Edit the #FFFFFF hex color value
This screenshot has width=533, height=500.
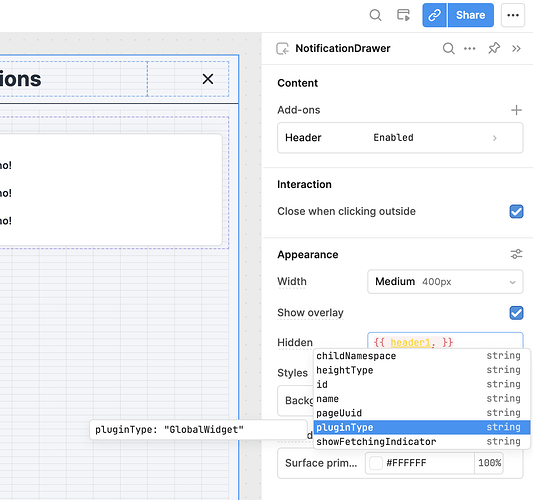click(406, 463)
